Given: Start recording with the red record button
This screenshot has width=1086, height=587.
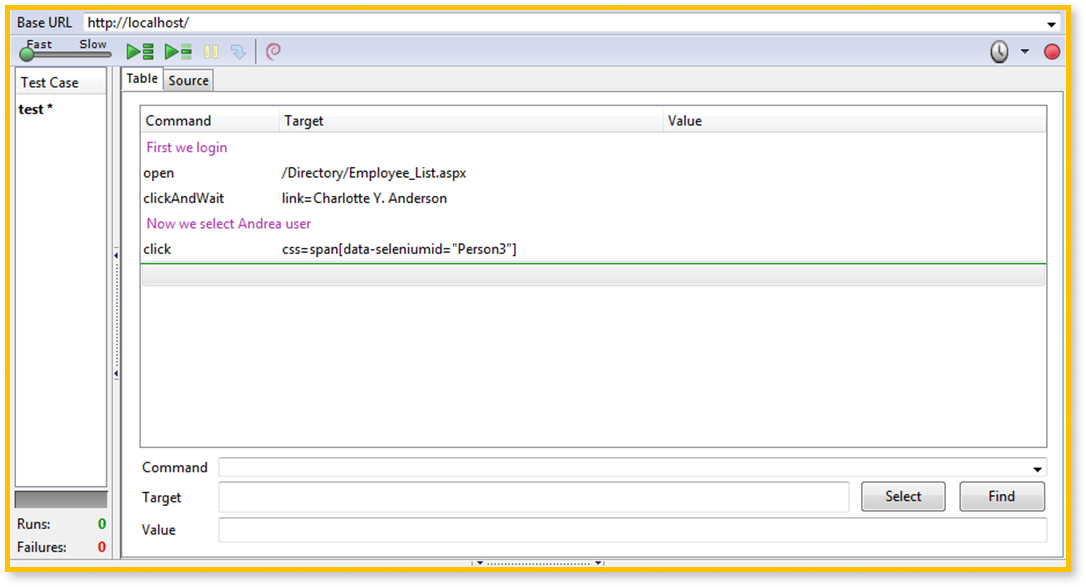Looking at the screenshot, I should (1050, 51).
